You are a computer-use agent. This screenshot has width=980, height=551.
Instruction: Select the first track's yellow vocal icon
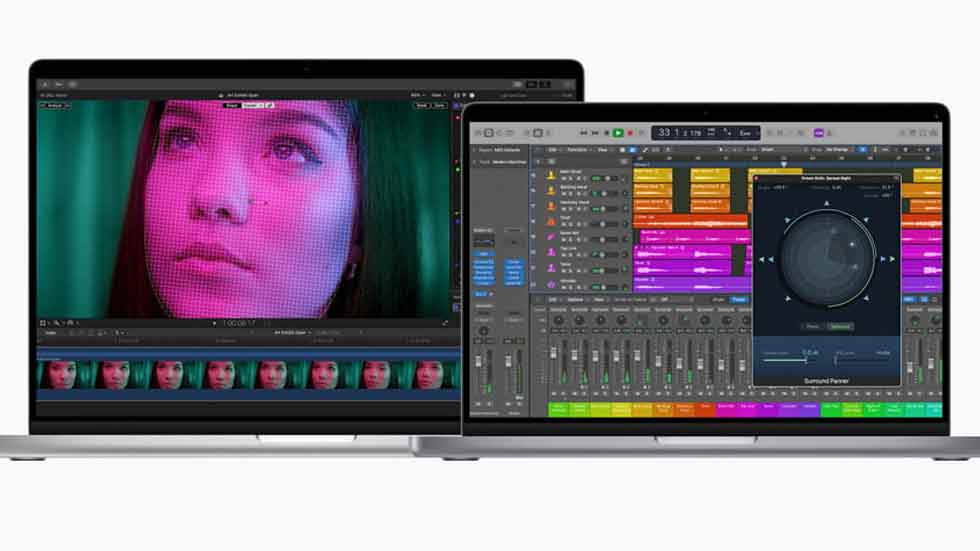click(551, 176)
